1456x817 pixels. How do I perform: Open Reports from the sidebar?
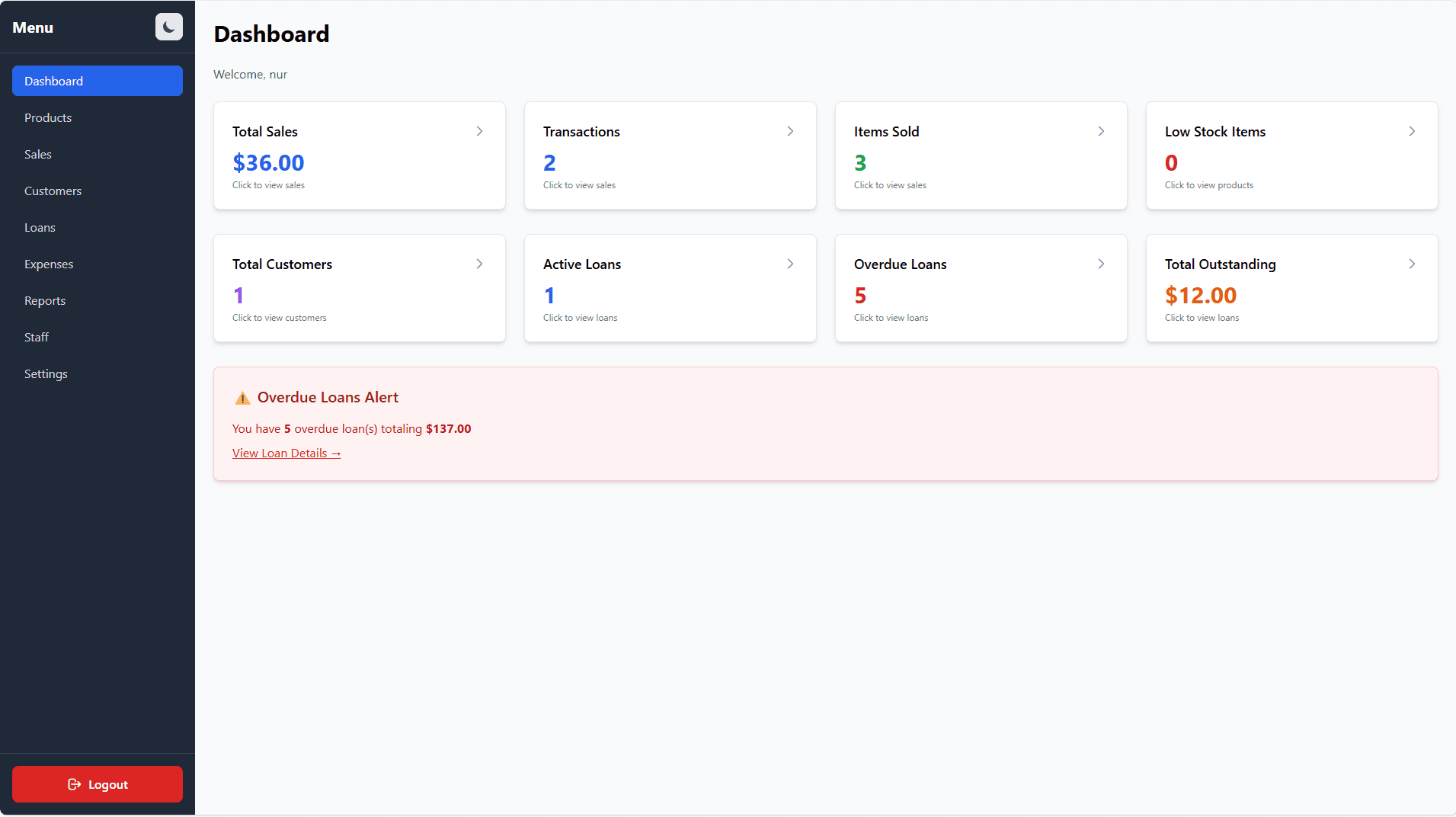coord(98,300)
